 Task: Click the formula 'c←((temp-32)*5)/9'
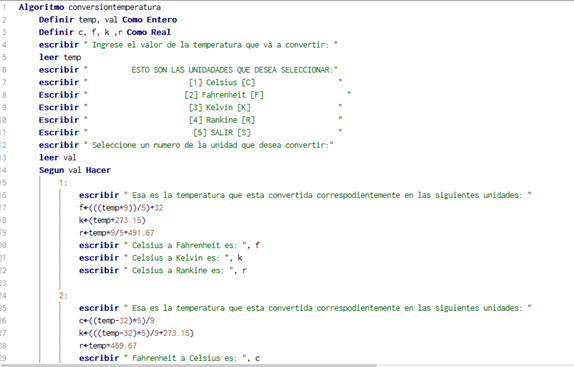click(x=117, y=321)
